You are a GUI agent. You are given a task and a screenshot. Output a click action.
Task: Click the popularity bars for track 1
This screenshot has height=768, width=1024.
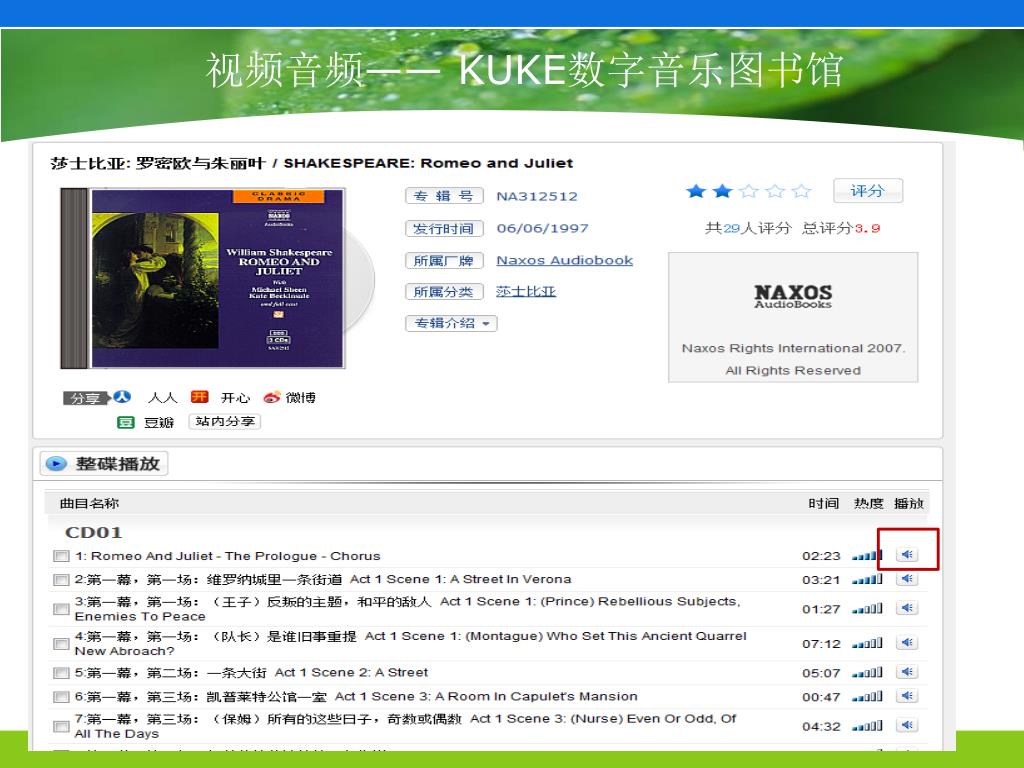pyautogui.click(x=867, y=556)
